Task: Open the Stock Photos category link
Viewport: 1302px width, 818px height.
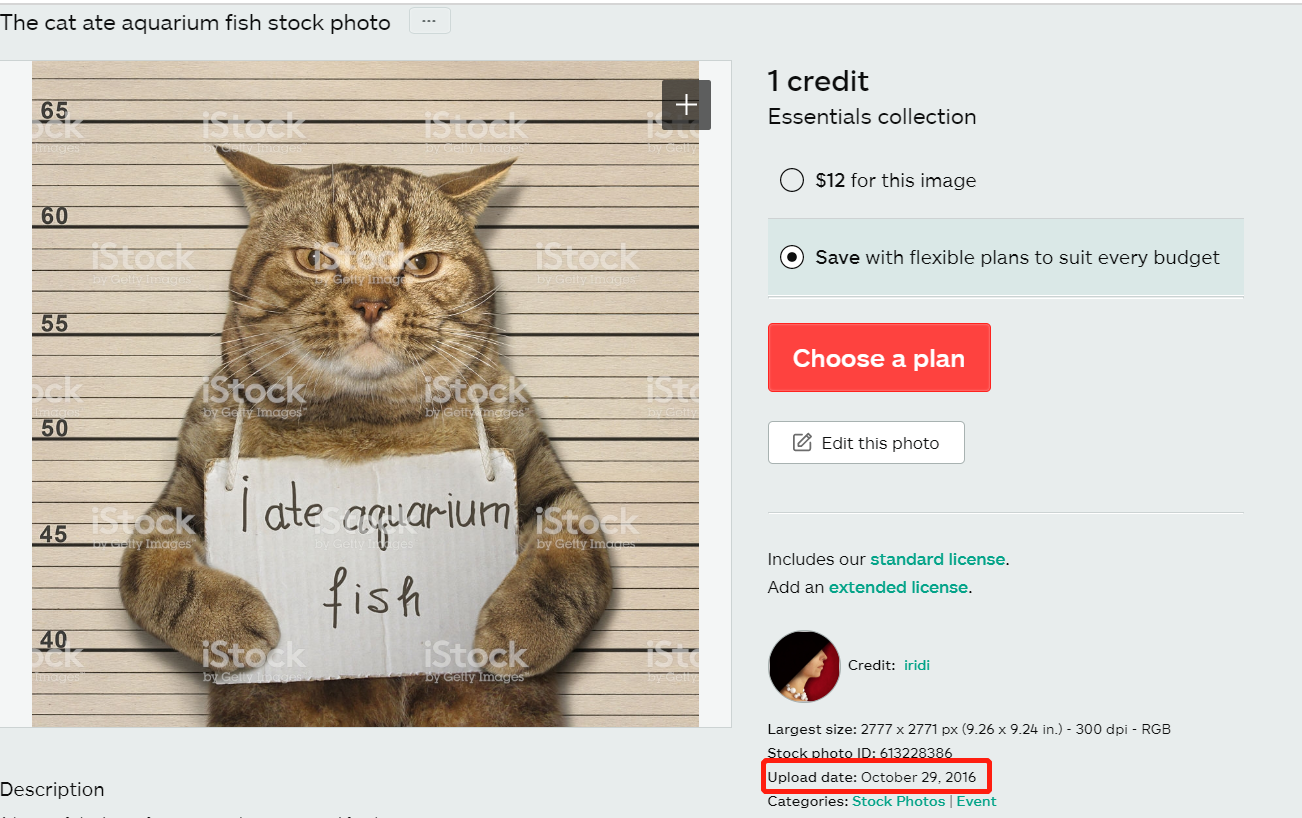Action: click(x=898, y=801)
